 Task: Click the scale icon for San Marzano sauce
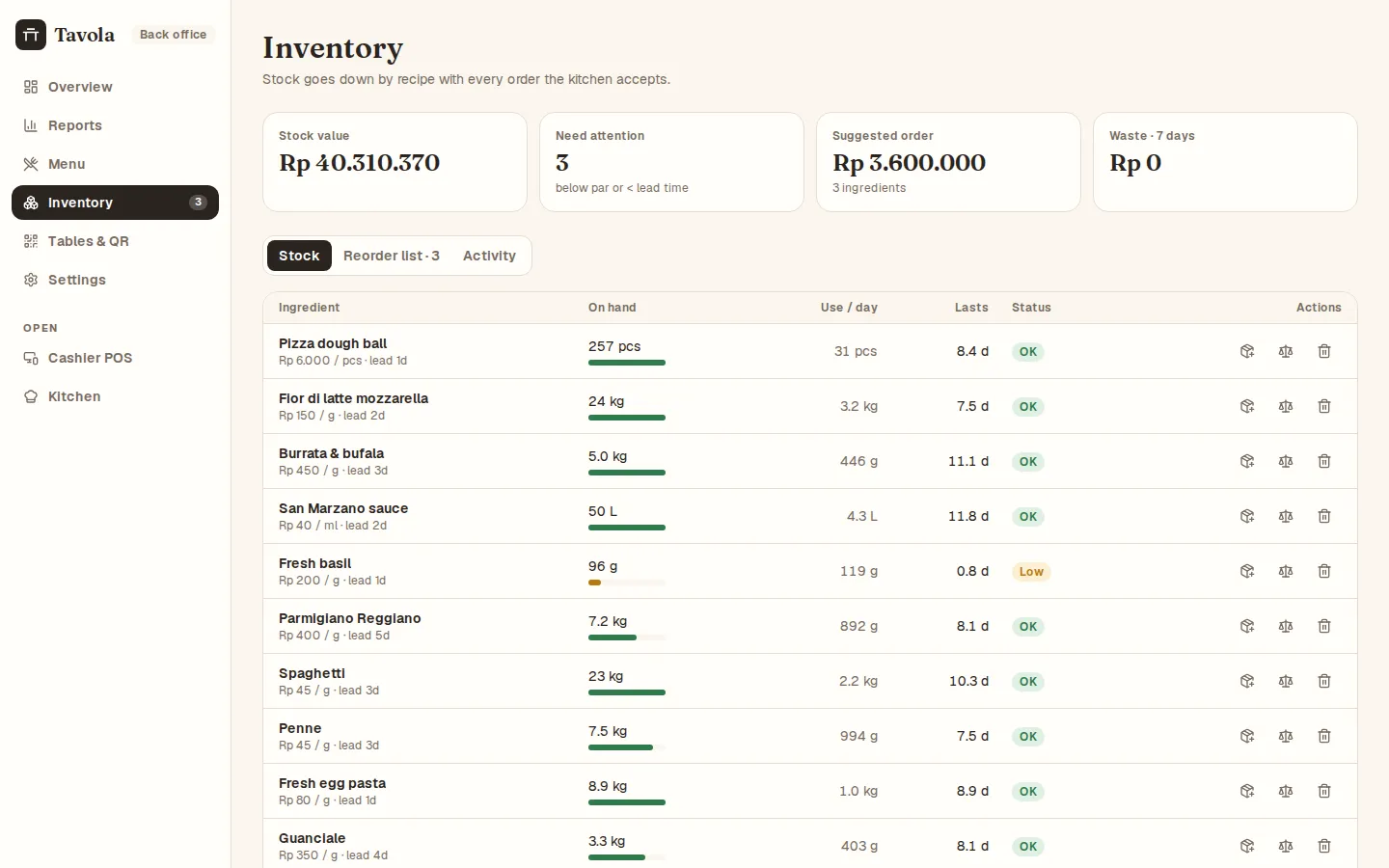[1286, 516]
